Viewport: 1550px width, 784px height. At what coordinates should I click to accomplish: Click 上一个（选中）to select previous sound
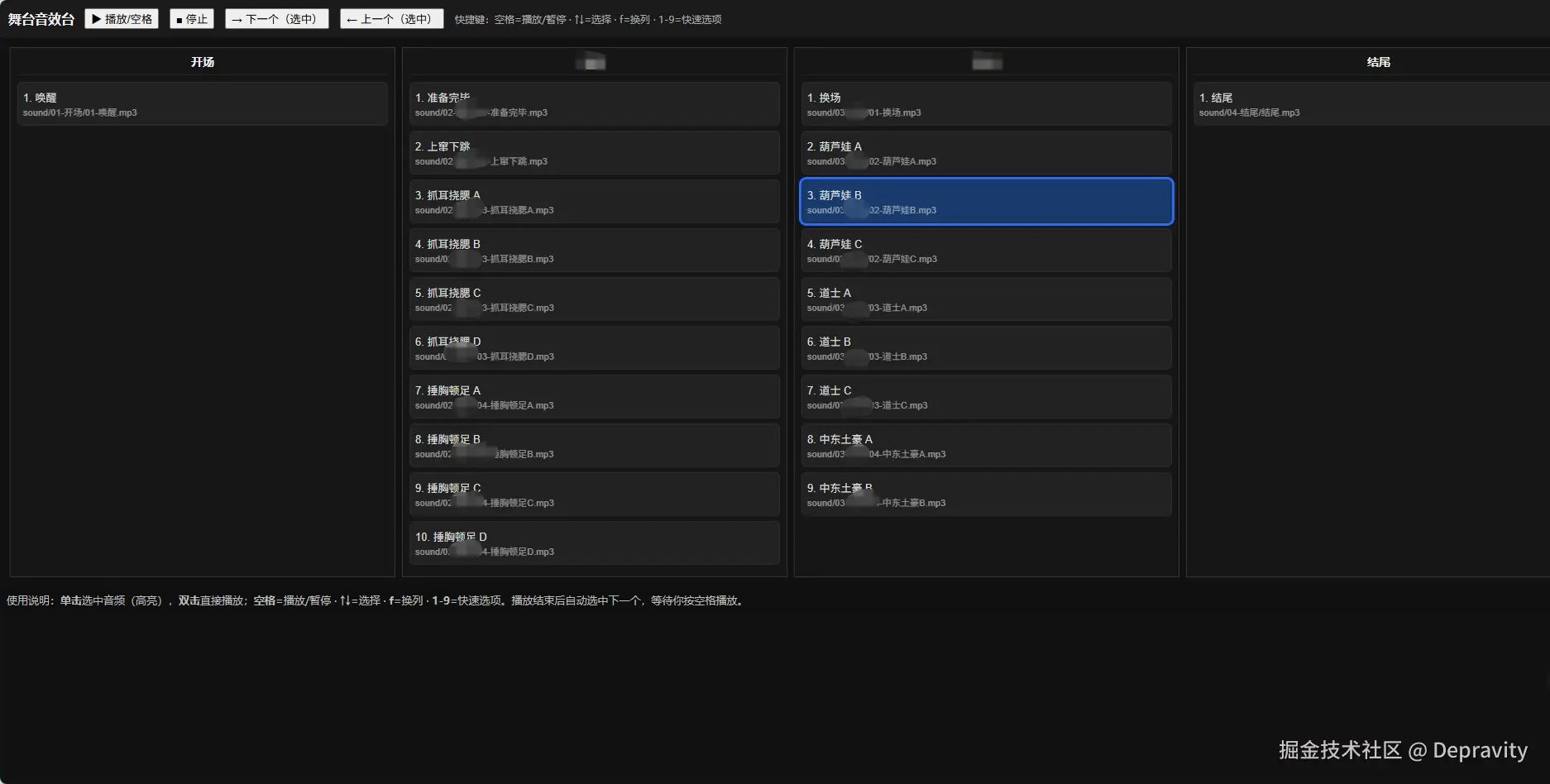[x=391, y=18]
